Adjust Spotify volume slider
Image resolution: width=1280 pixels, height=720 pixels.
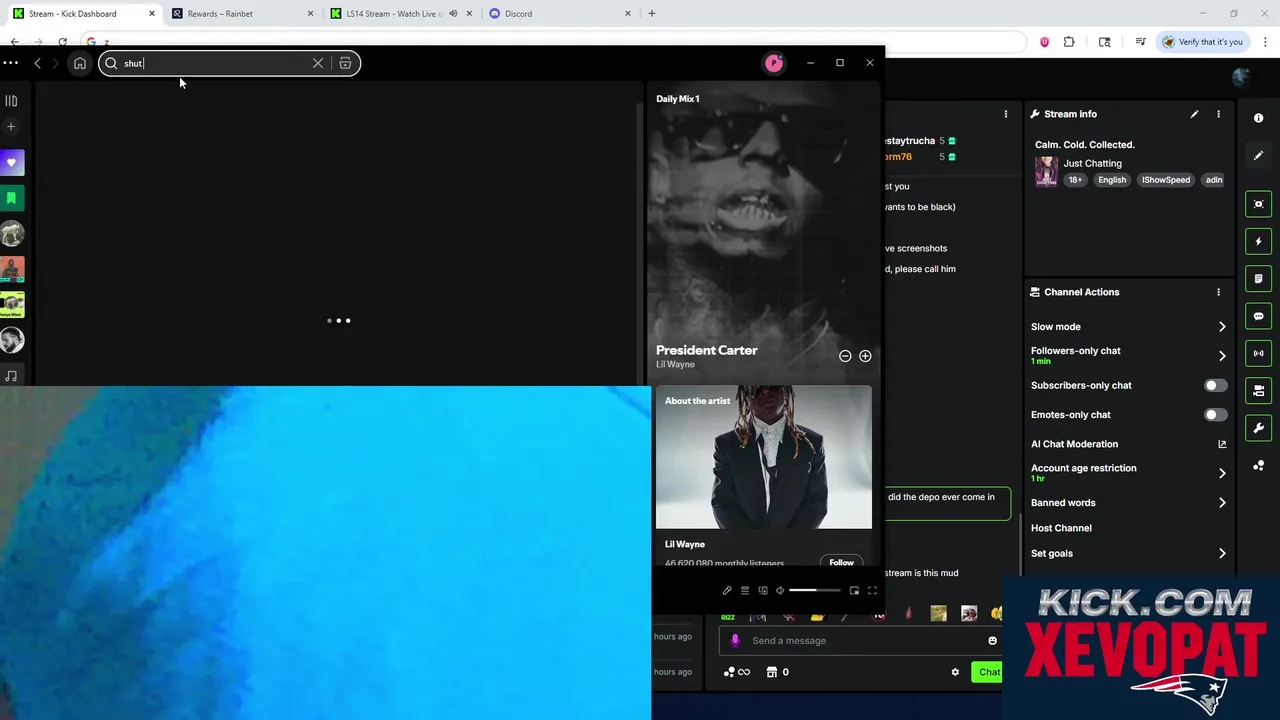[815, 590]
